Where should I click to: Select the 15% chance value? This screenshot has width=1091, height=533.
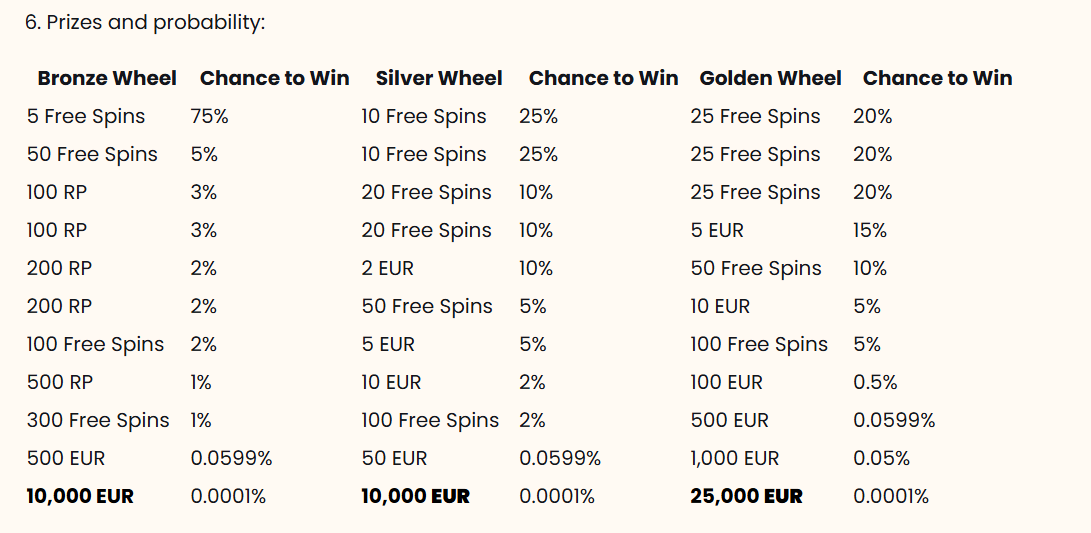(x=869, y=230)
